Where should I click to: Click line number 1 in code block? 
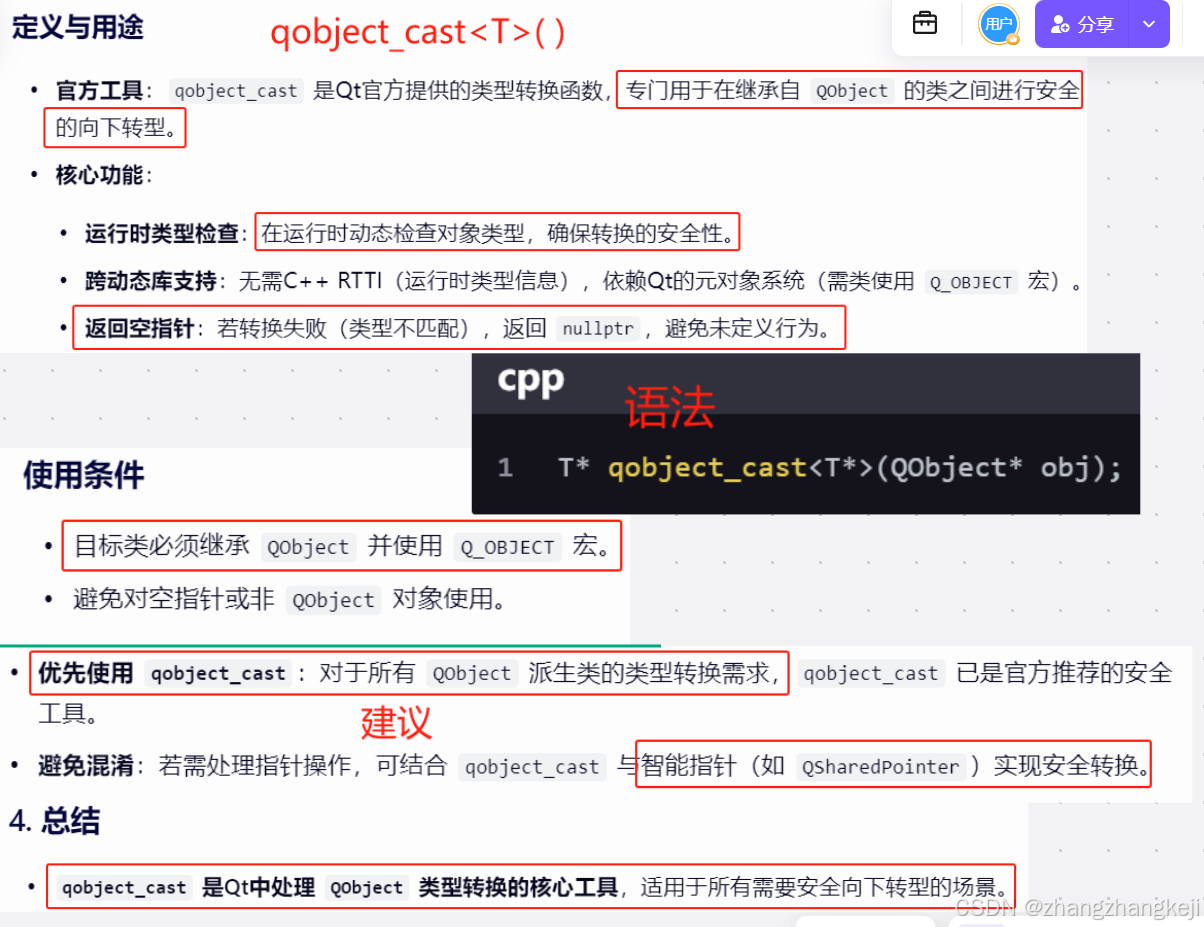(x=505, y=468)
